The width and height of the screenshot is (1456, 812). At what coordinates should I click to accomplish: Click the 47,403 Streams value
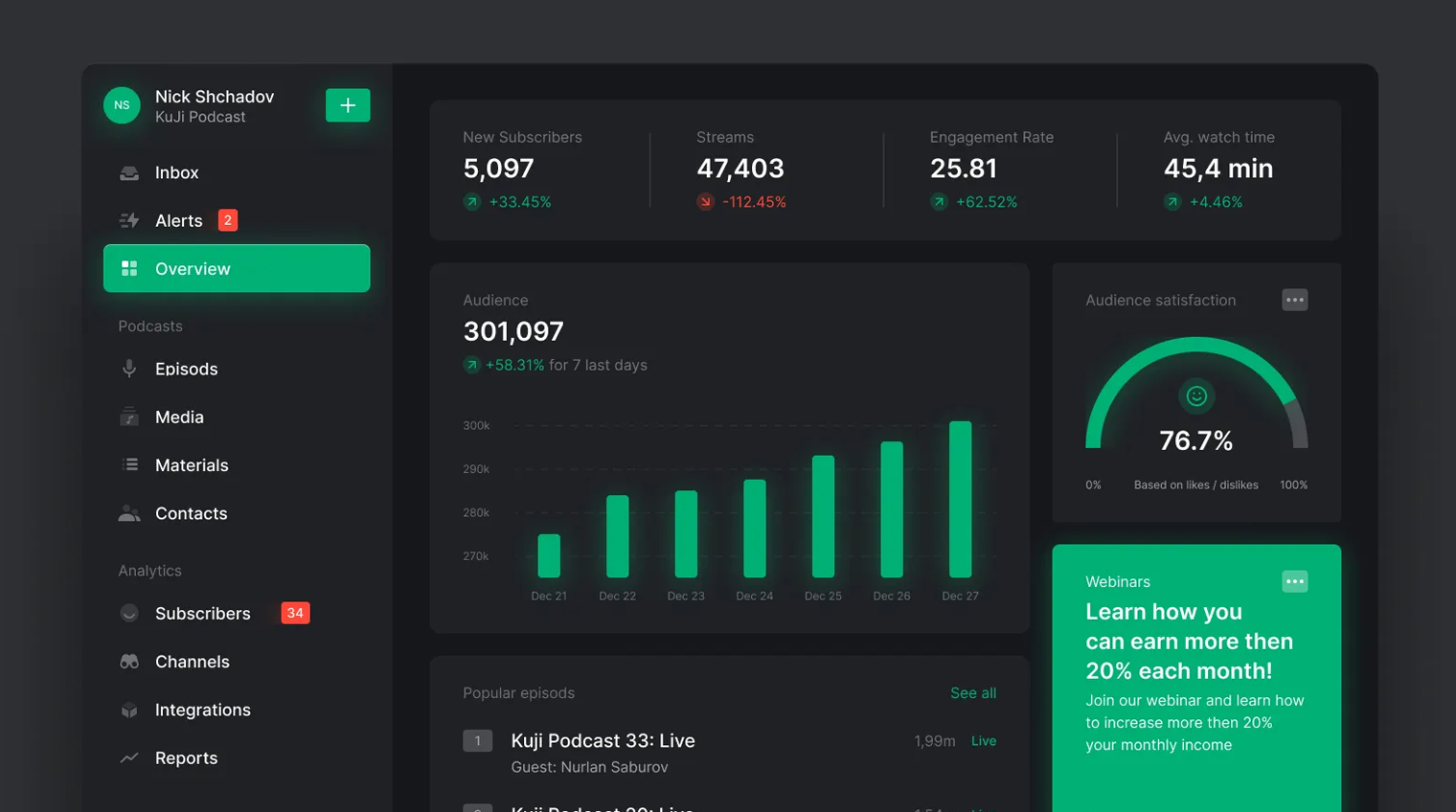pyautogui.click(x=740, y=169)
